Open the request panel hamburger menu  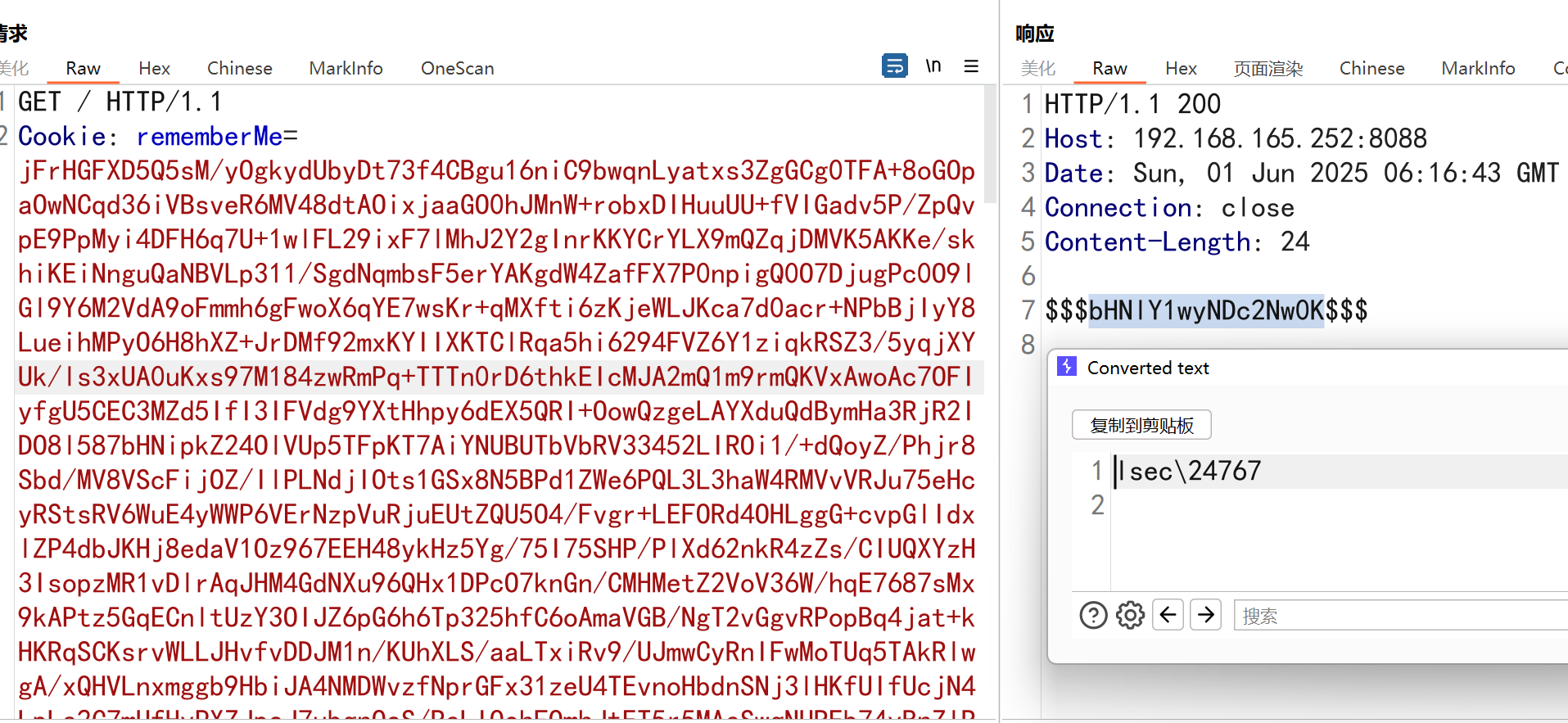pyautogui.click(x=971, y=66)
